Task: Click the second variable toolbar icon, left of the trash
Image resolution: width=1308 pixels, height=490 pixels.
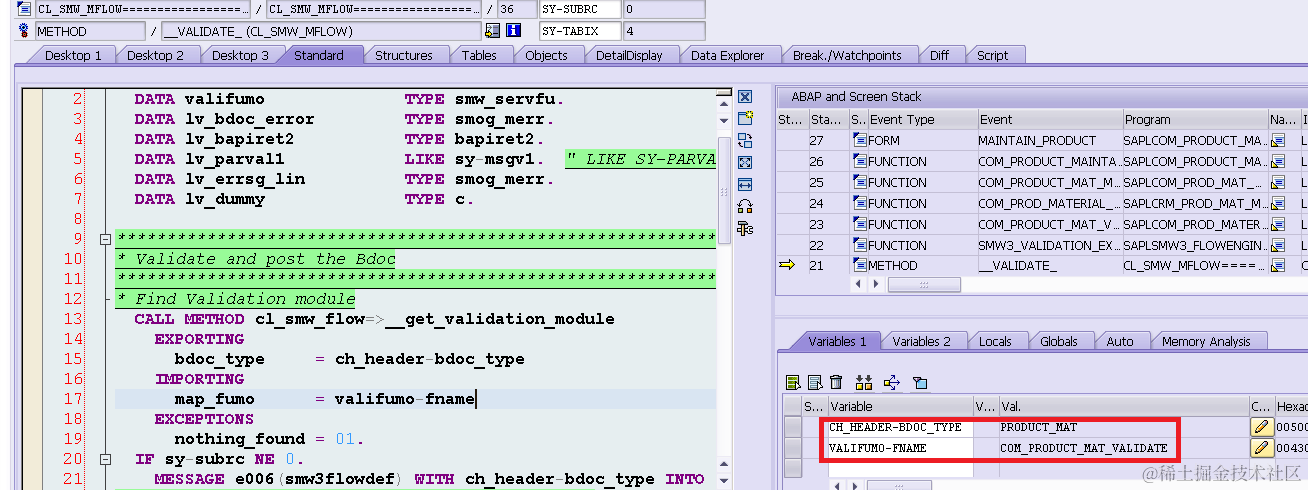Action: pos(815,382)
